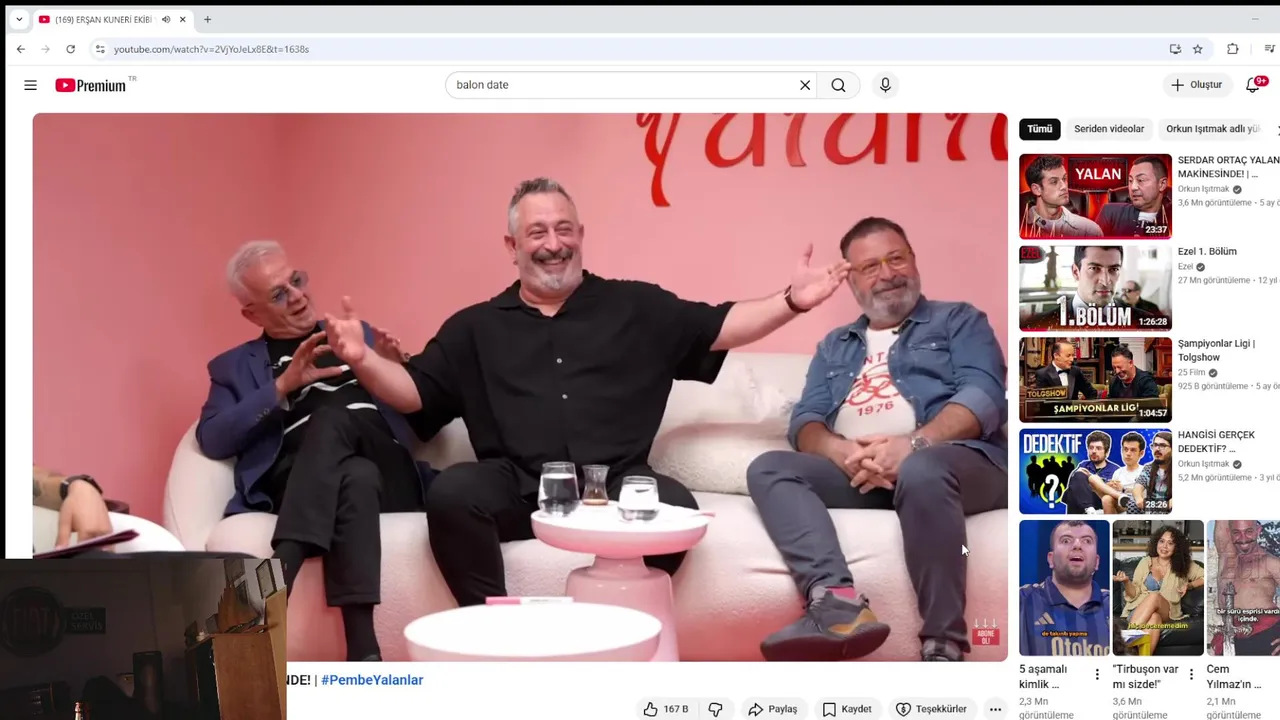Image resolution: width=1280 pixels, height=720 pixels.
Task: Click the browser address bar URL
Action: (x=211, y=49)
